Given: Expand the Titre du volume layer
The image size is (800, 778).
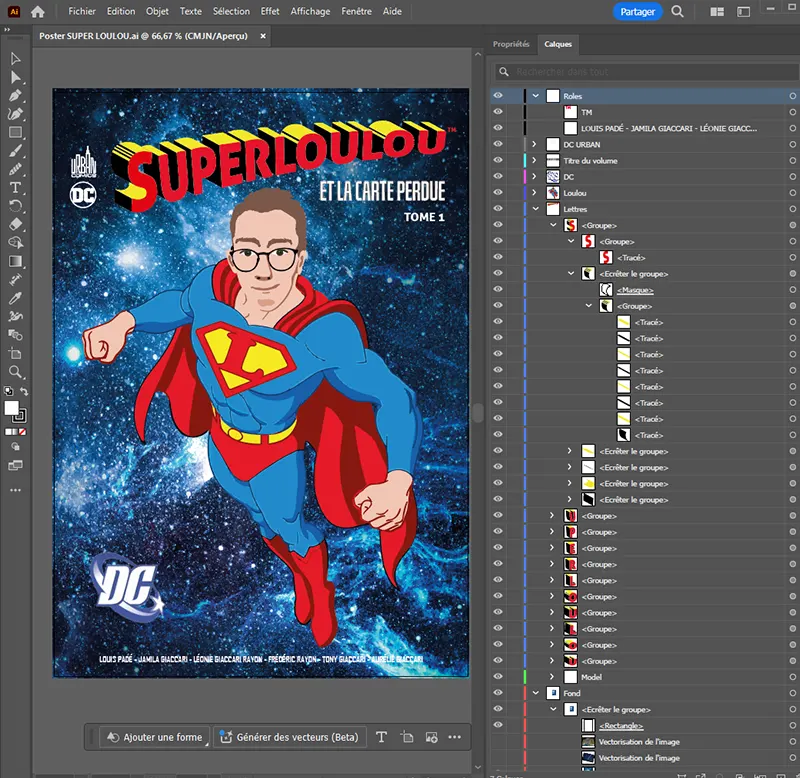Looking at the screenshot, I should (534, 160).
